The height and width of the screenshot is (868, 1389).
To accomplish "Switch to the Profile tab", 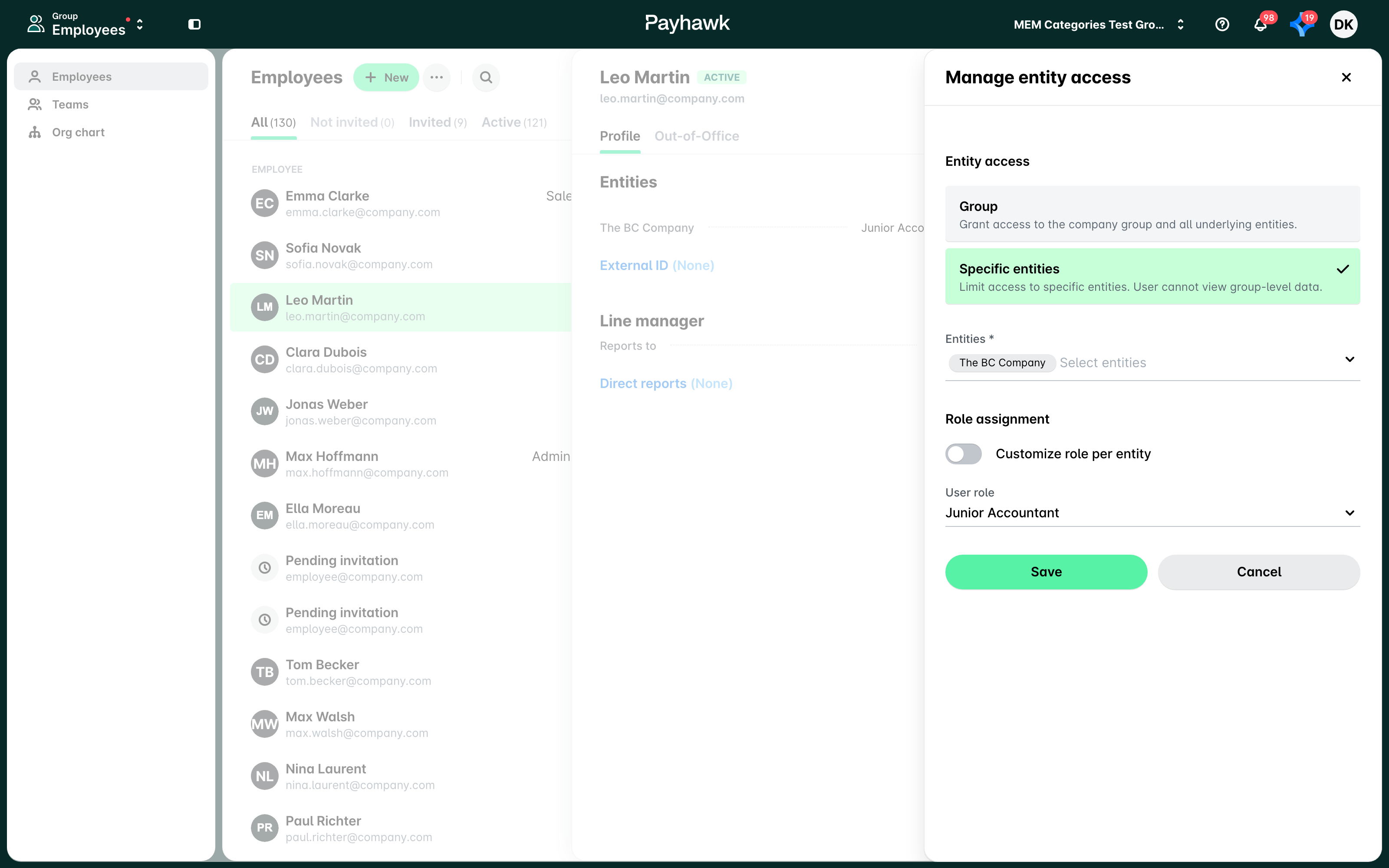I will (620, 136).
